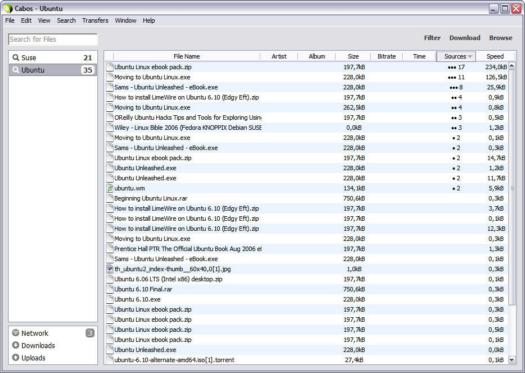This screenshot has height=373, width=525.
Task: Click the file icon of Ubuntu 6.10.exe
Action: (x=110, y=299)
